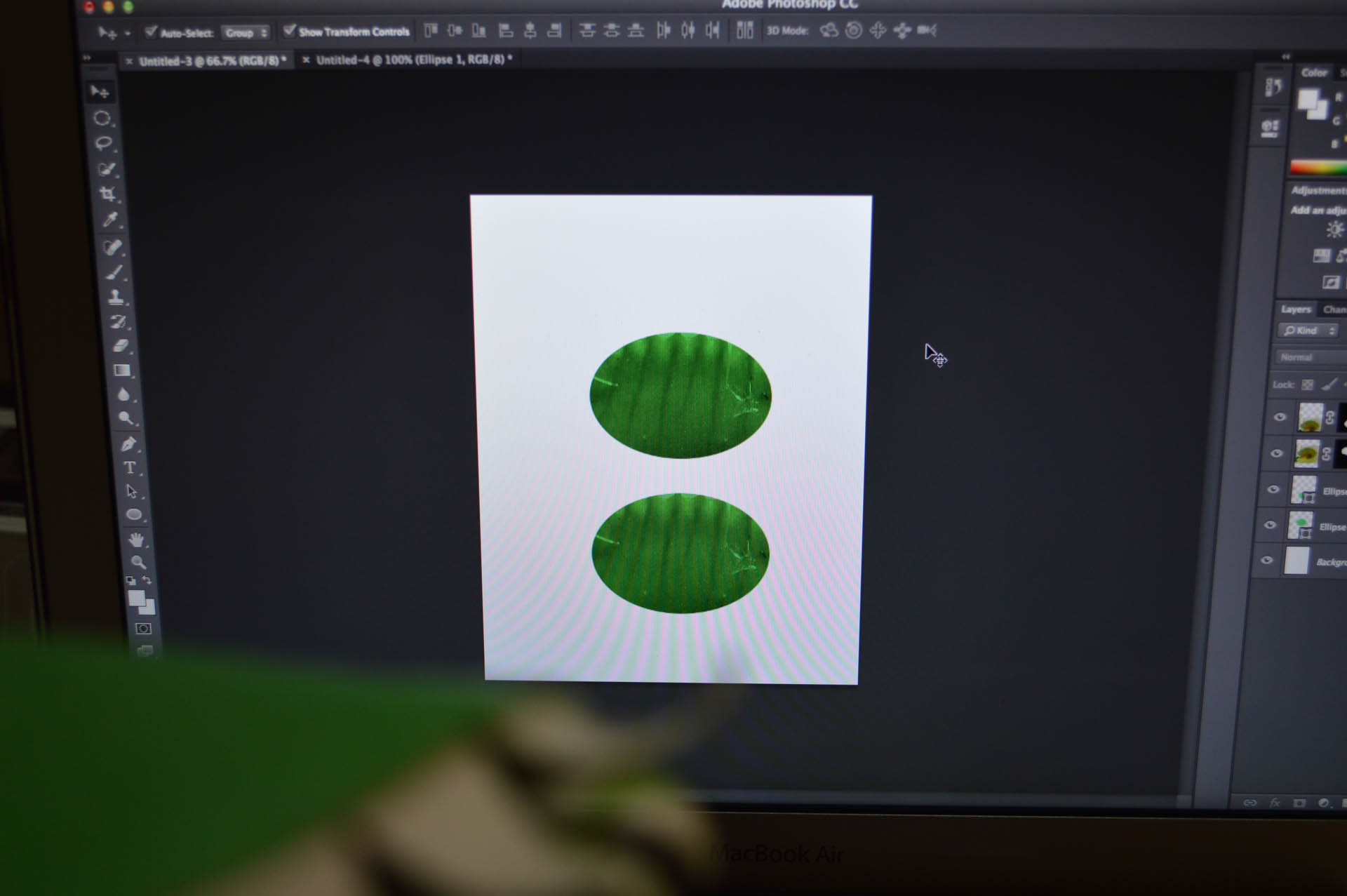
Task: Click Align Left Edges button
Action: click(x=506, y=30)
